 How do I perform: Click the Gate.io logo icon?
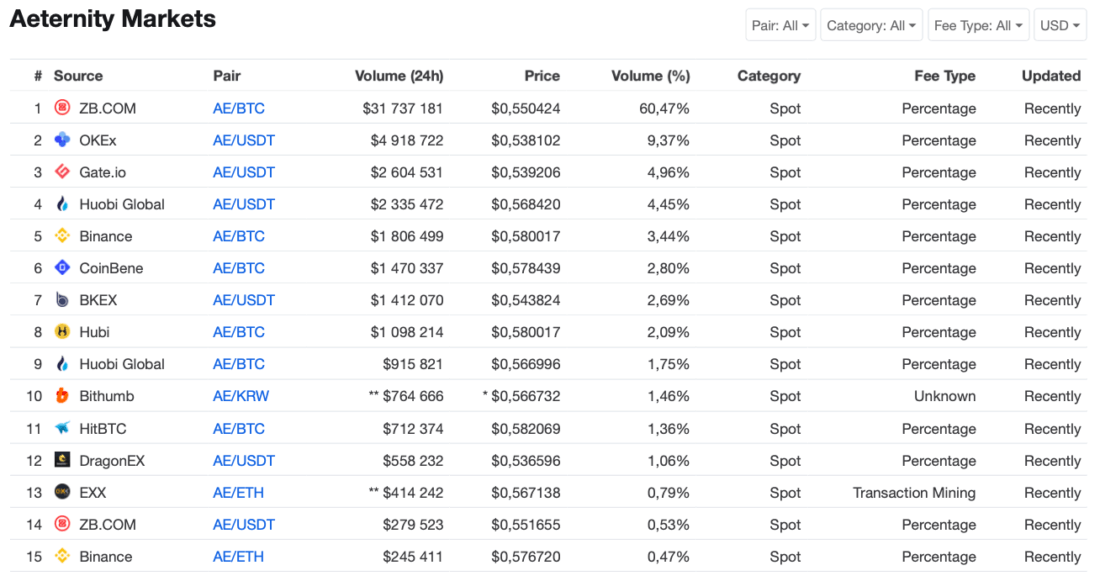click(x=62, y=172)
